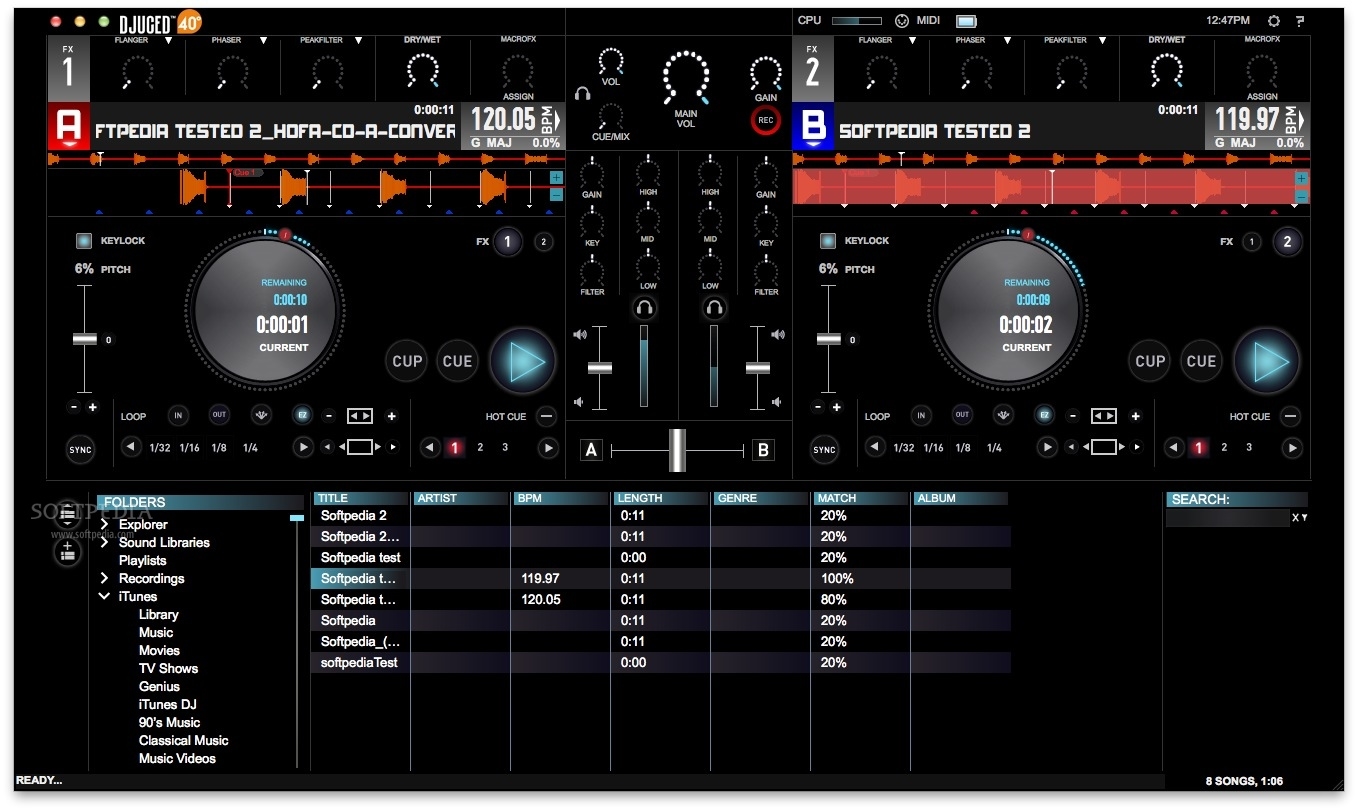Select the Playlists folder item
1358x811 pixels.
click(142, 561)
